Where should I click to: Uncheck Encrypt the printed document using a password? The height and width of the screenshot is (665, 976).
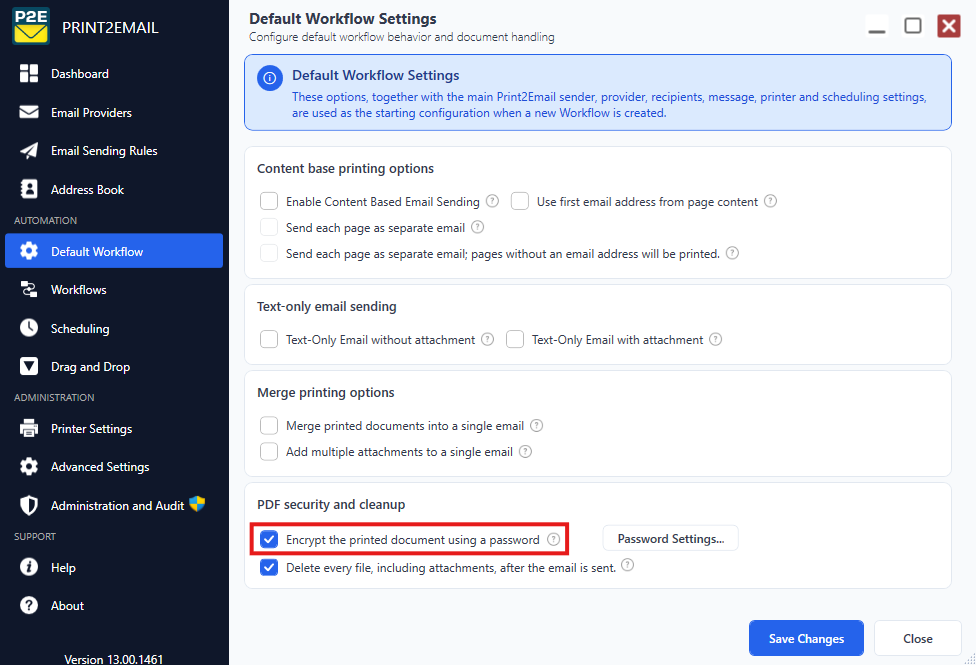(x=269, y=539)
